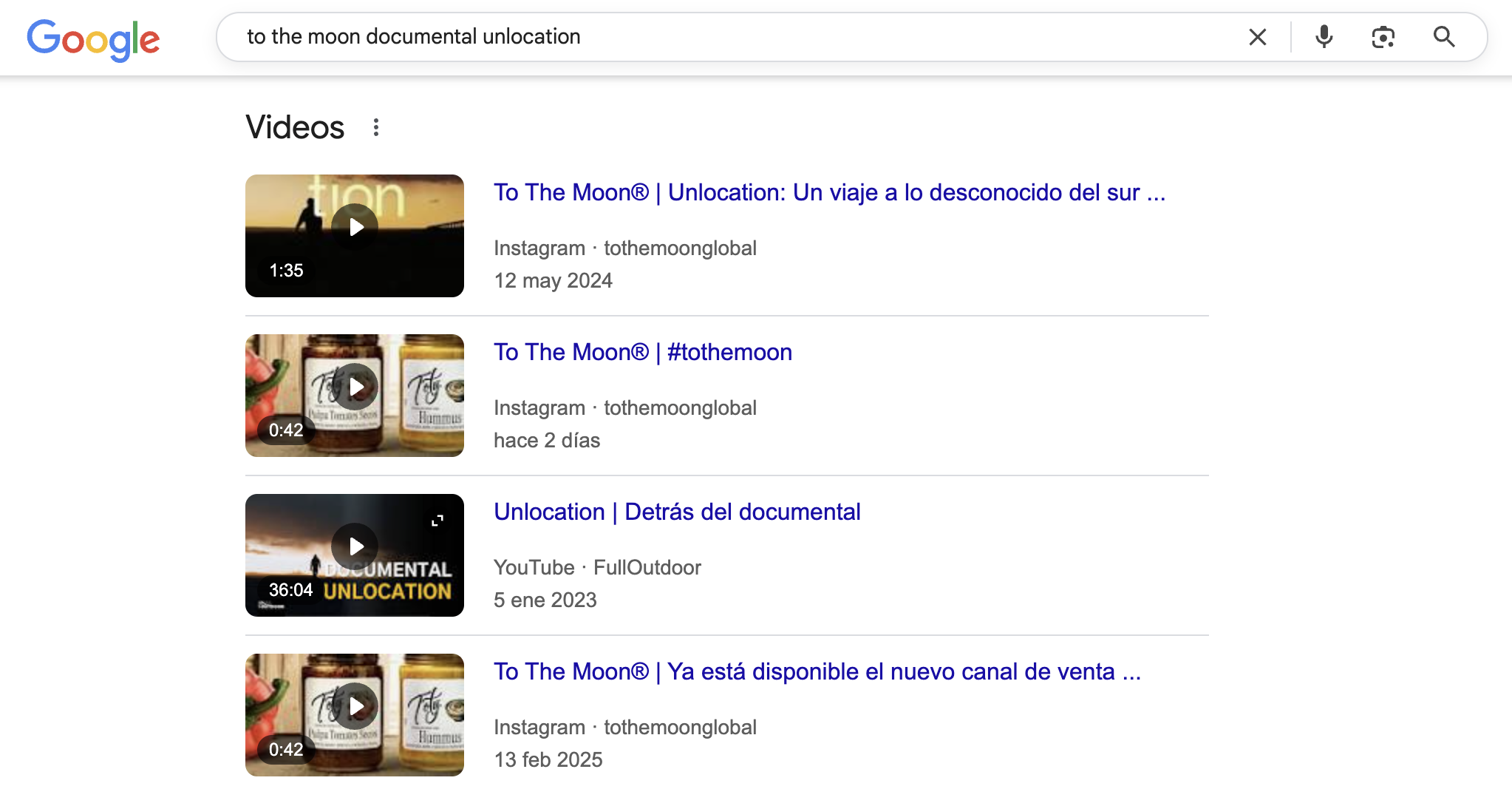
Task: Play the first 0:42 jars video
Action: (x=355, y=387)
